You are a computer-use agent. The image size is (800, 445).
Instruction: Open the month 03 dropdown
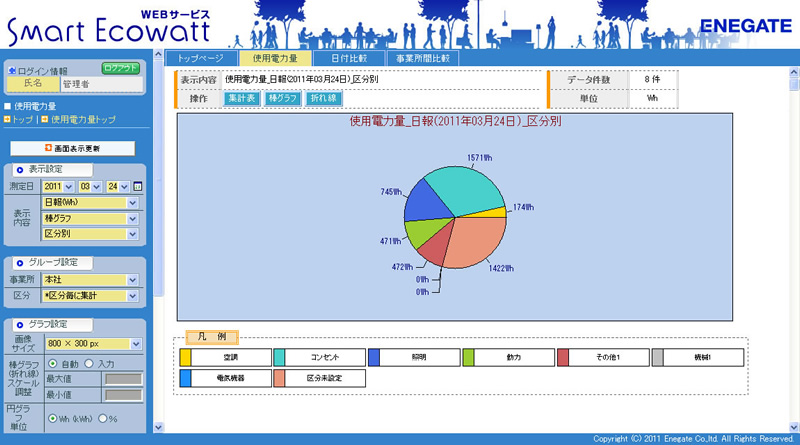pyautogui.click(x=90, y=187)
